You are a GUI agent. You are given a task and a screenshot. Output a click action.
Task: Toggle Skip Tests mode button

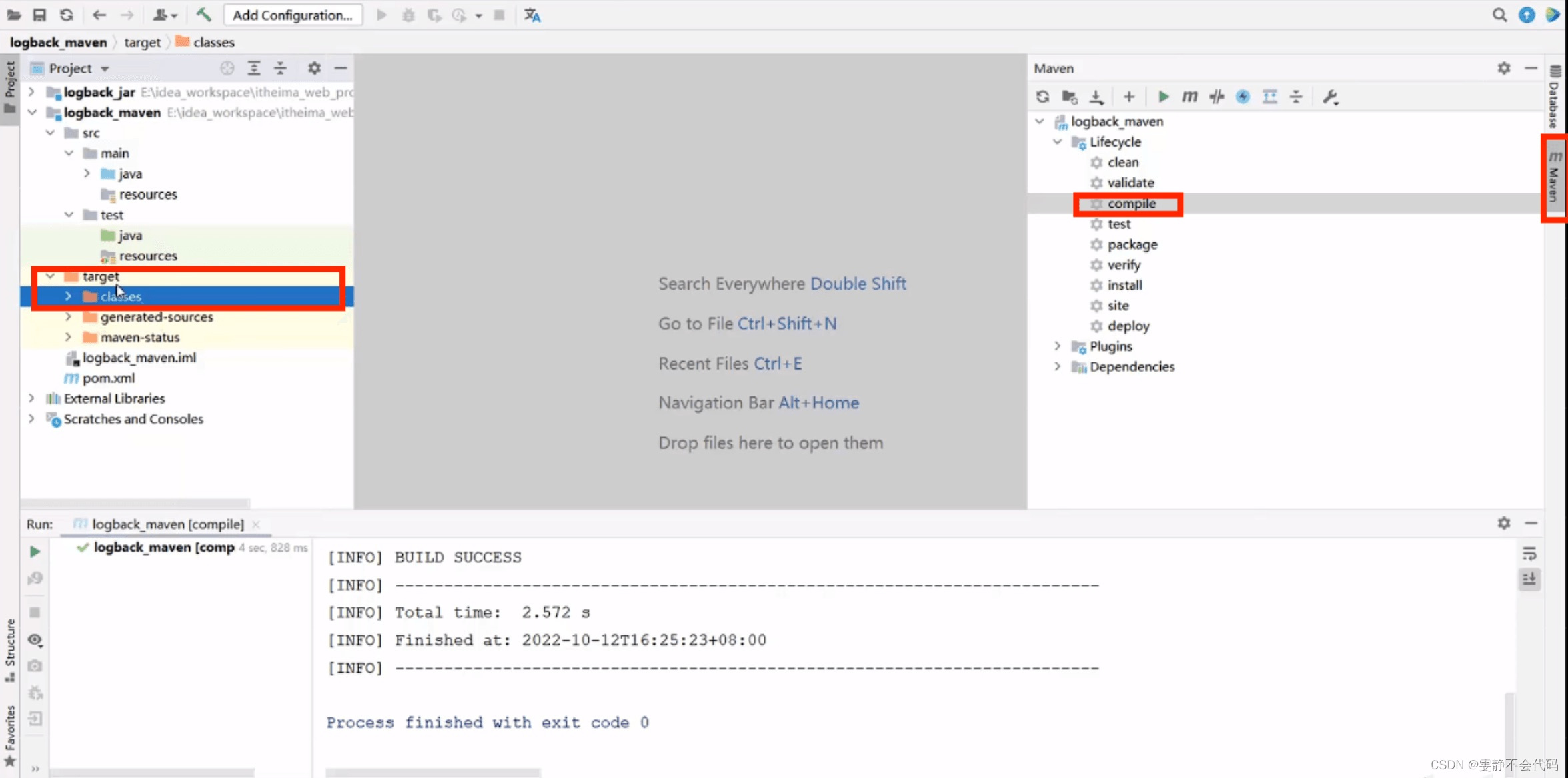(1243, 97)
